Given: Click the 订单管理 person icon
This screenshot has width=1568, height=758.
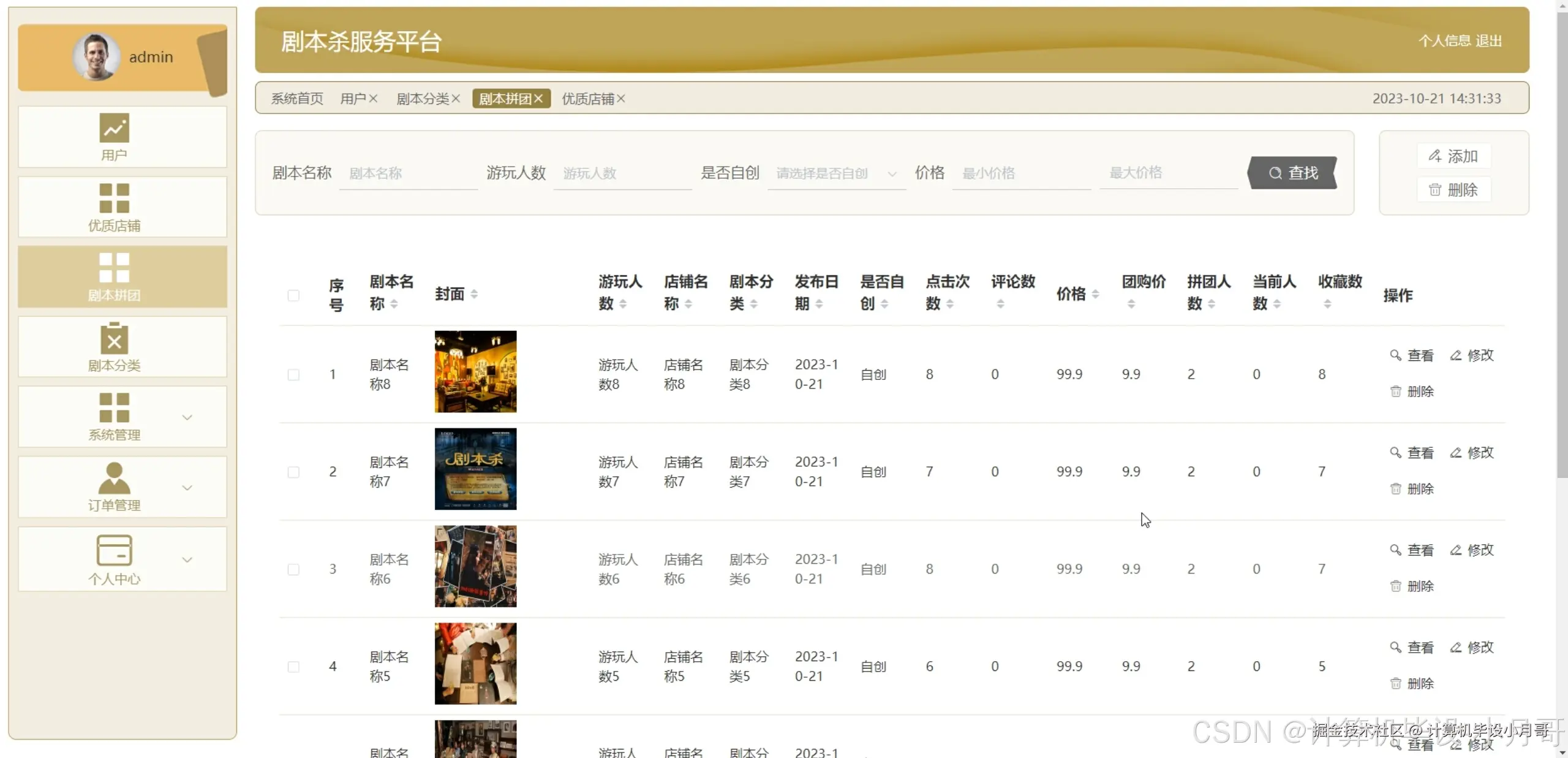Looking at the screenshot, I should click(x=115, y=478).
